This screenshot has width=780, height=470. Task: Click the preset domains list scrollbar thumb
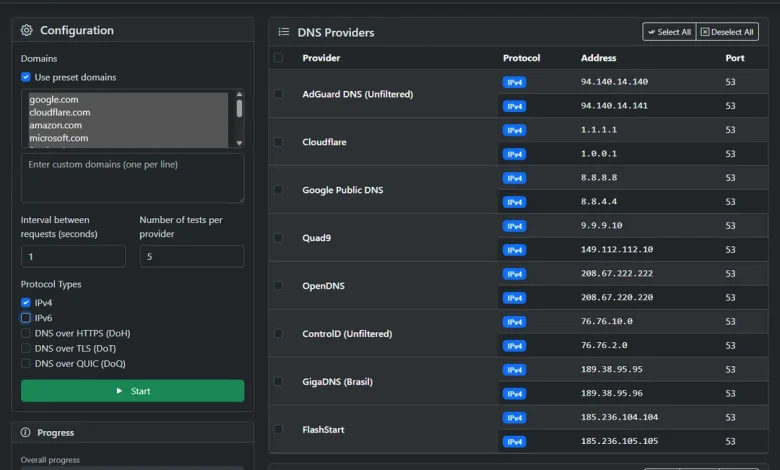(x=239, y=108)
